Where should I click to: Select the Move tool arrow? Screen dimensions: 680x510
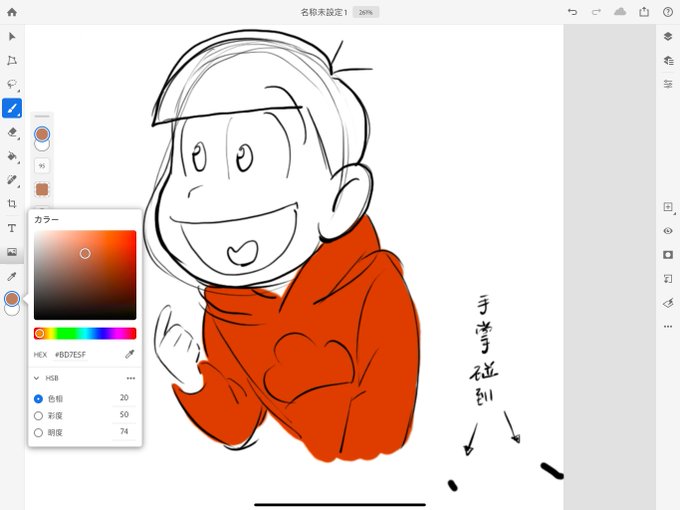12,36
